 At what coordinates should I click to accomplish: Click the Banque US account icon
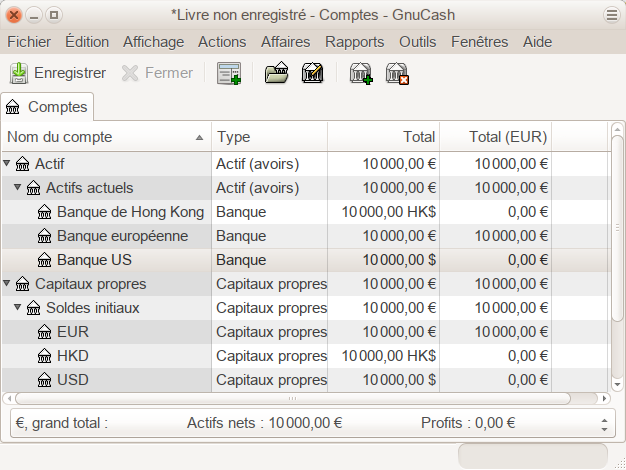[45, 260]
